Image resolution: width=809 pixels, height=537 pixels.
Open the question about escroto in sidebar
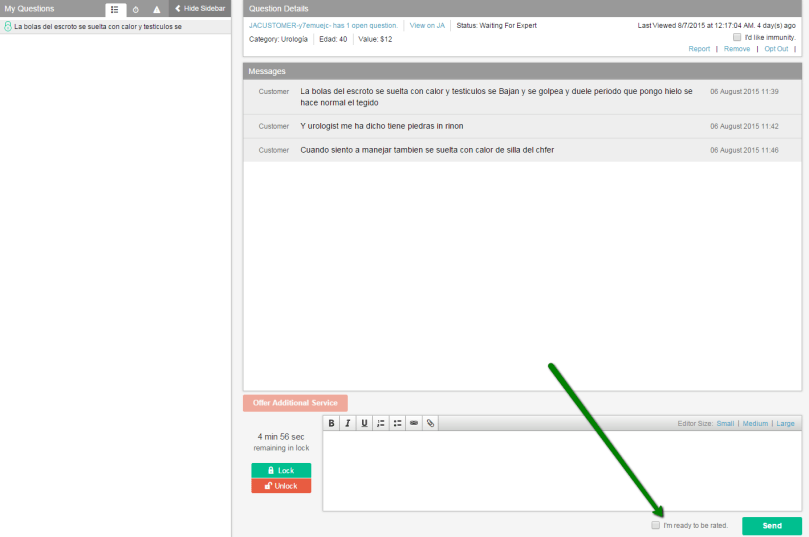tap(97, 26)
